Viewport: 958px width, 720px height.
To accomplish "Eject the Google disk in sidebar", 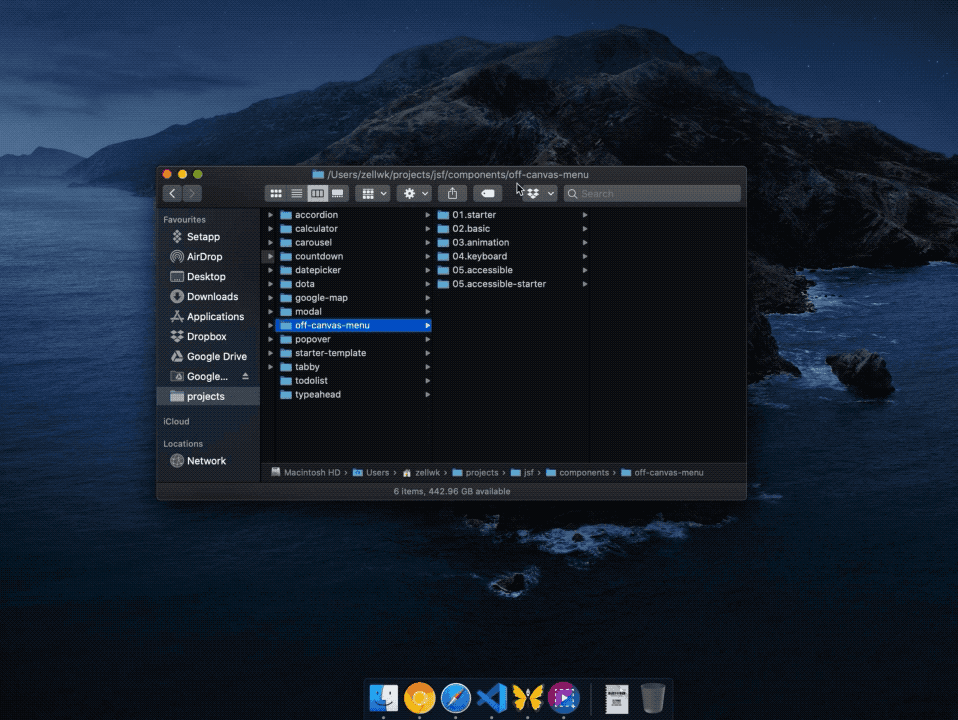I will [x=246, y=377].
